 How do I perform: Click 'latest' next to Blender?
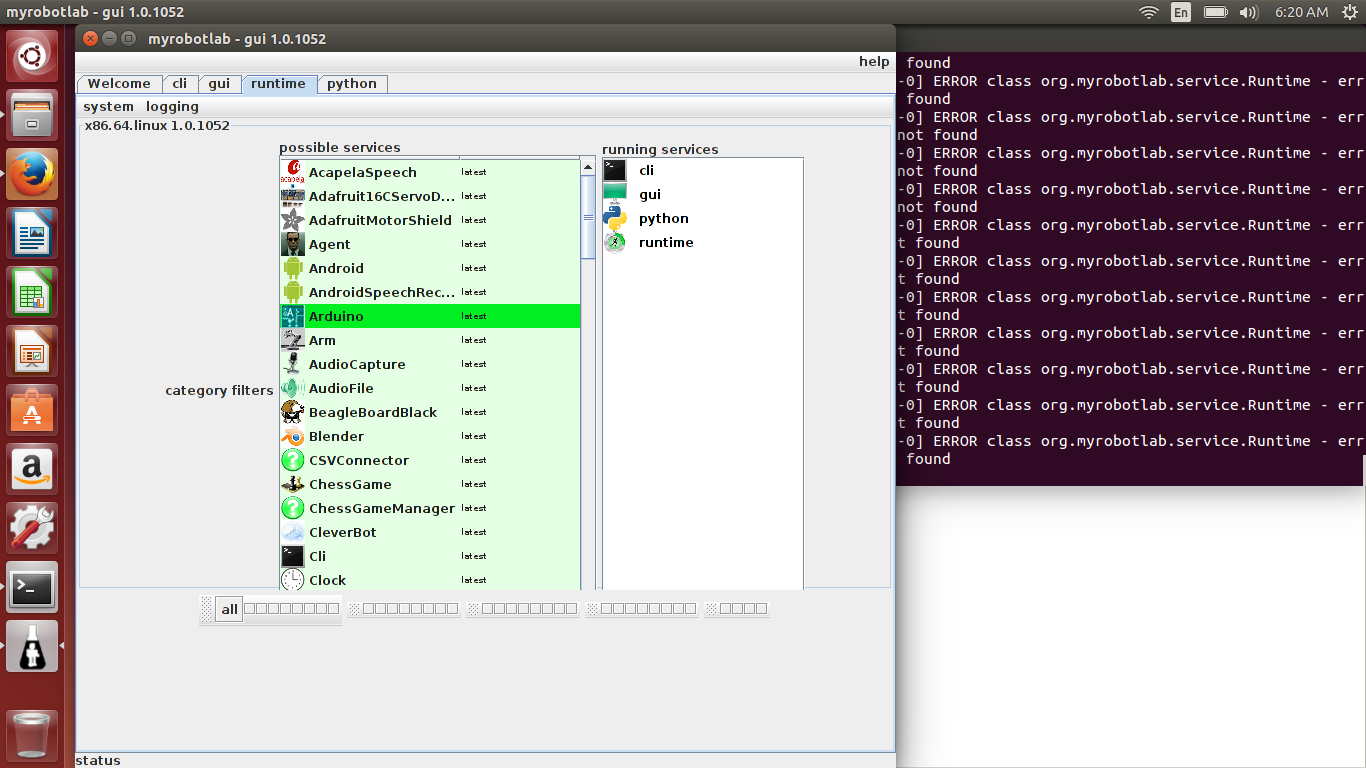point(474,436)
